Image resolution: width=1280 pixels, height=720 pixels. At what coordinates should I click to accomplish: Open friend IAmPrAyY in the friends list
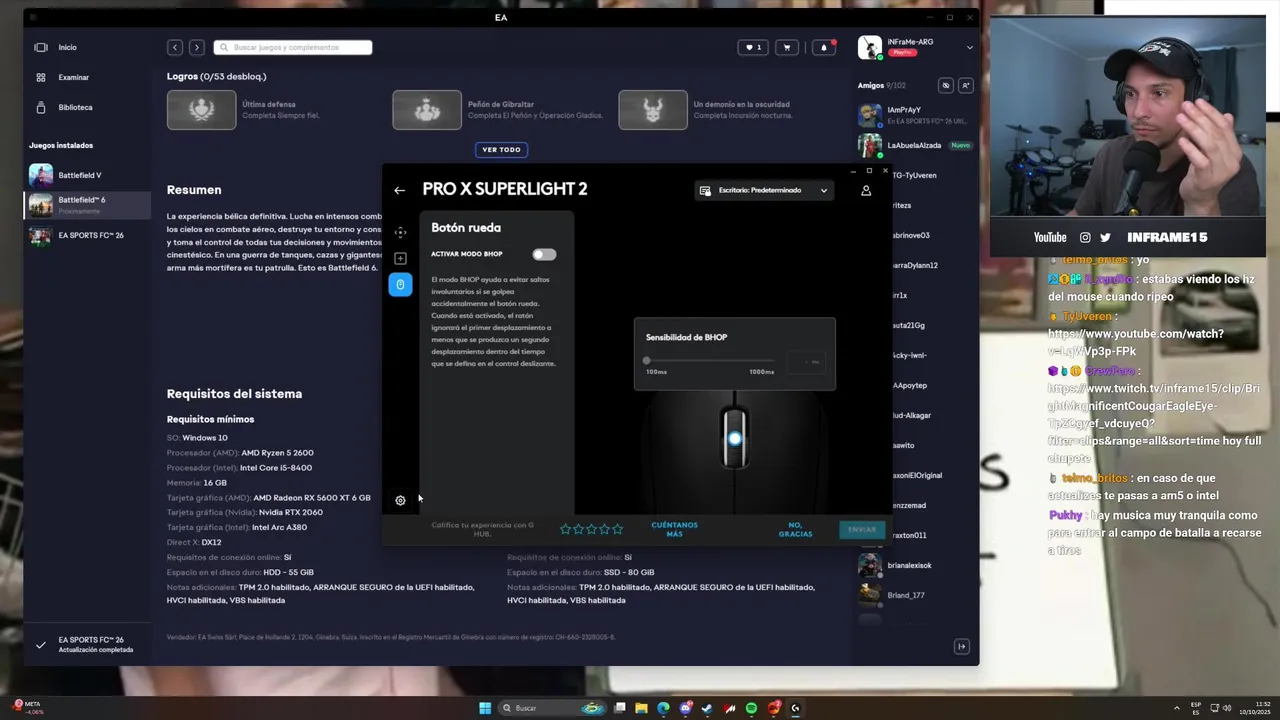pyautogui.click(x=915, y=115)
